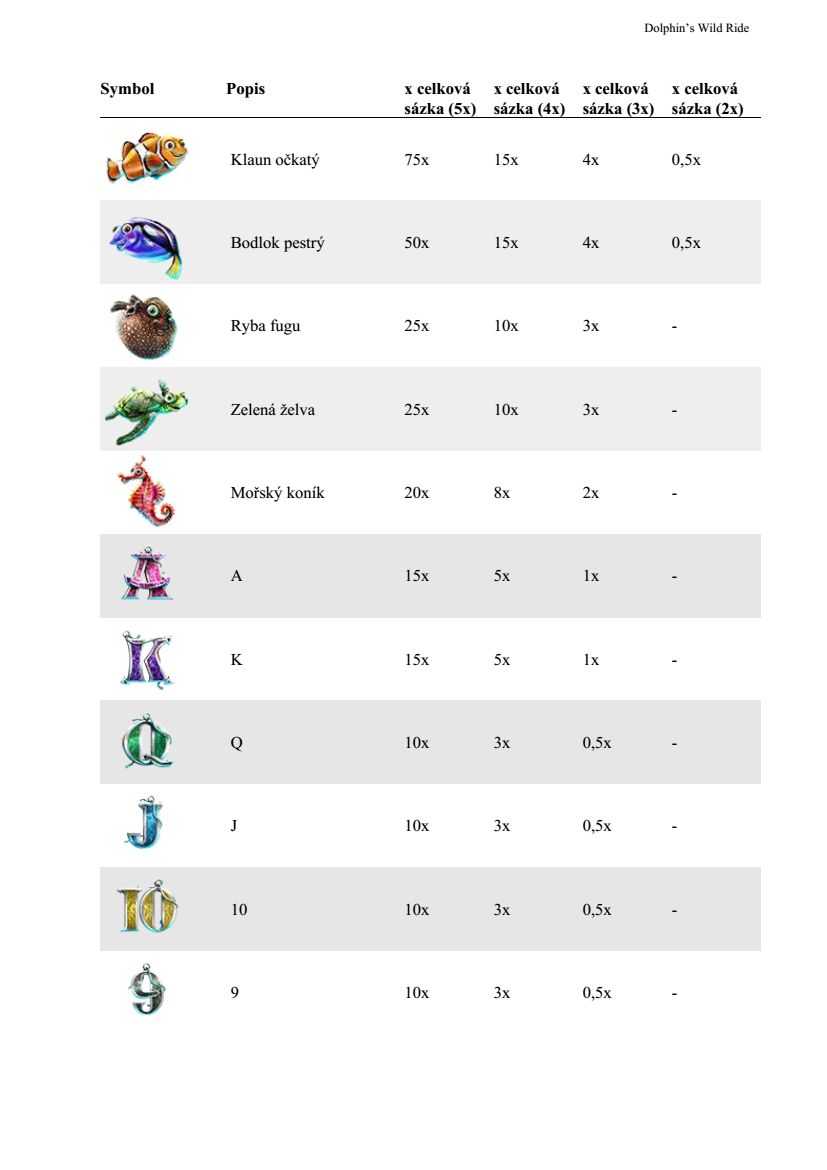
Task: Click the blue letter J symbol
Action: click(144, 825)
